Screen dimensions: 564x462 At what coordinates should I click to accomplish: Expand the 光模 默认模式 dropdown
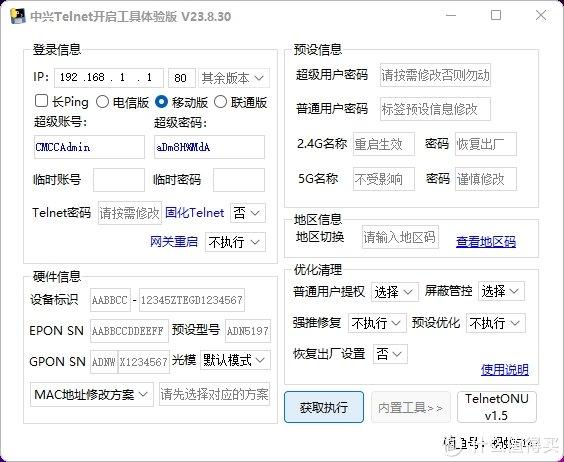coord(235,360)
